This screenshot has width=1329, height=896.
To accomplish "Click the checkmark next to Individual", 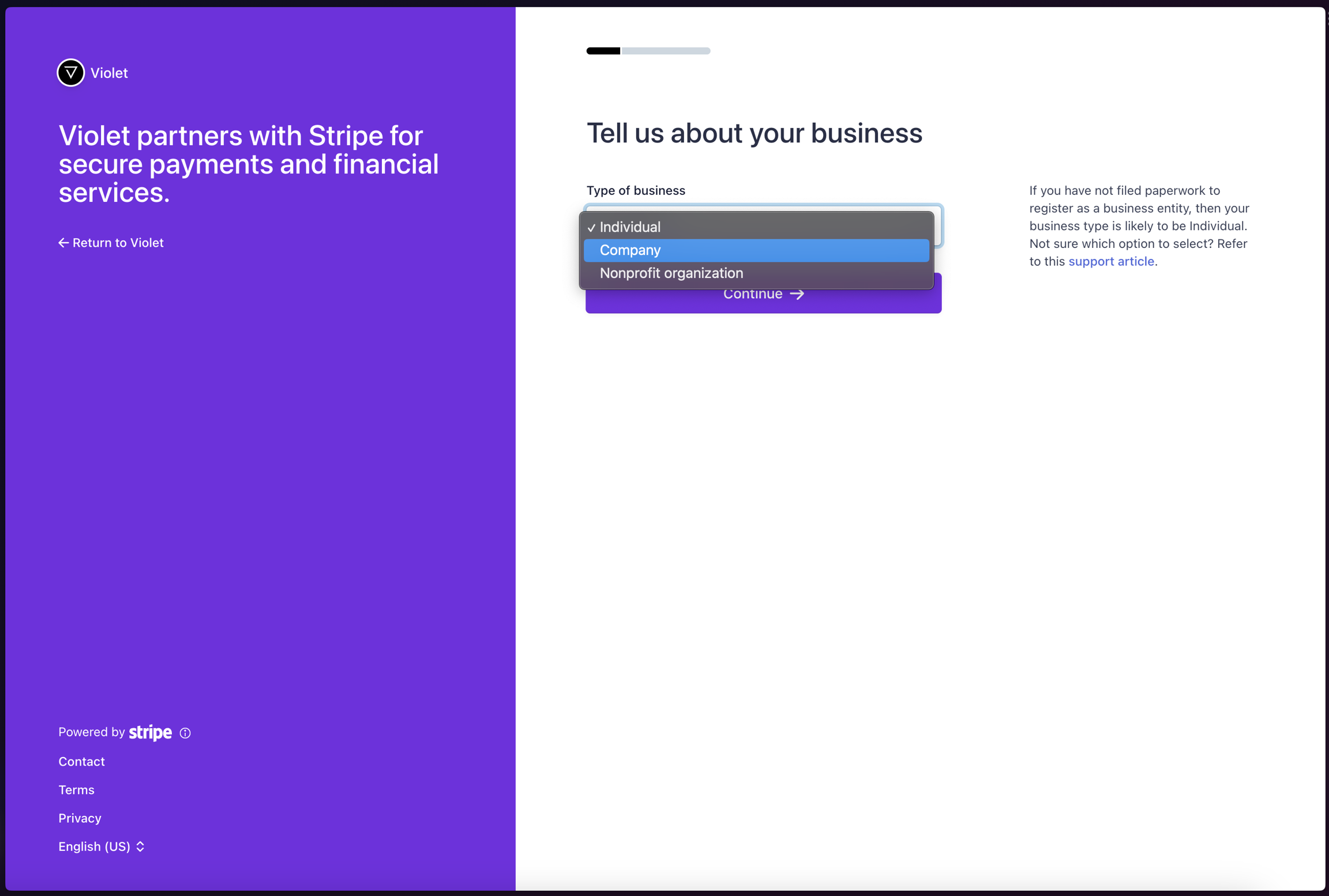I will 591,228.
